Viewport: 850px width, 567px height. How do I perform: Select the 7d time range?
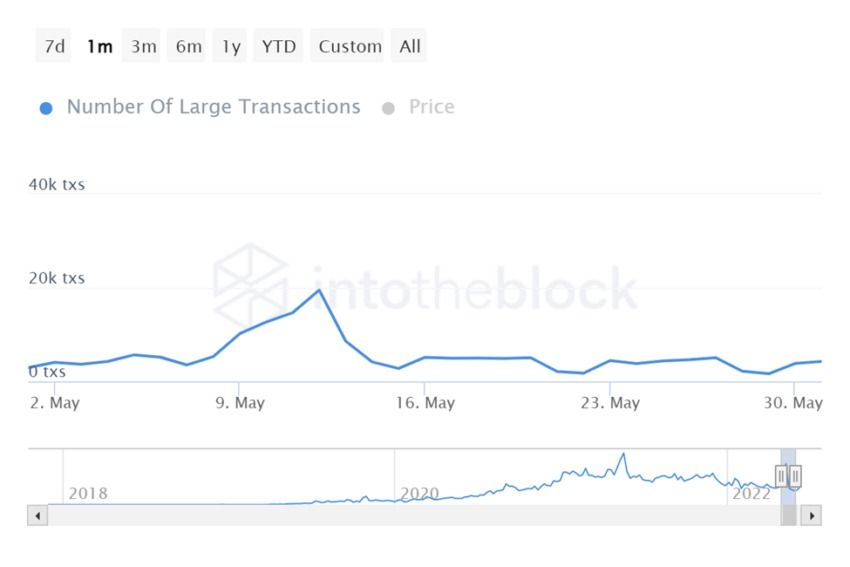pyautogui.click(x=53, y=46)
